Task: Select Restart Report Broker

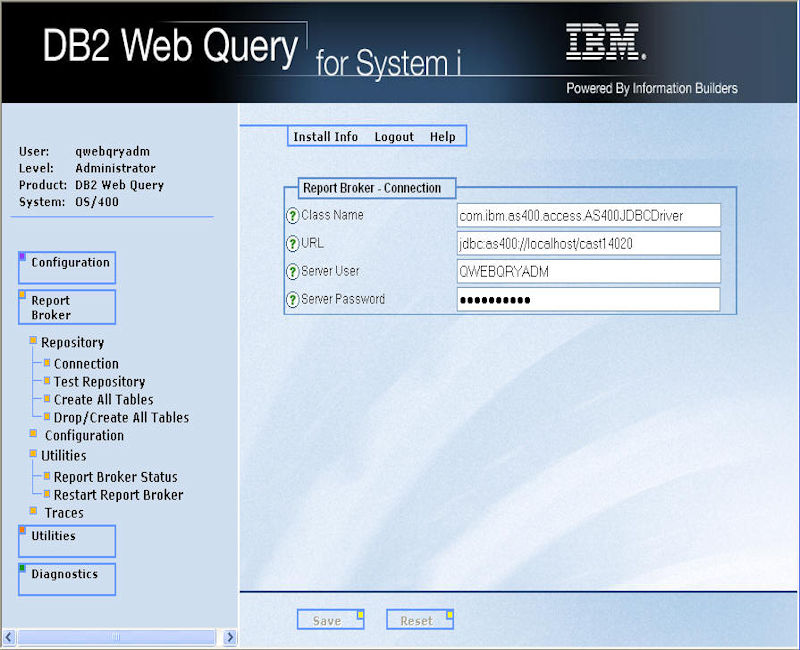Action: click(118, 495)
